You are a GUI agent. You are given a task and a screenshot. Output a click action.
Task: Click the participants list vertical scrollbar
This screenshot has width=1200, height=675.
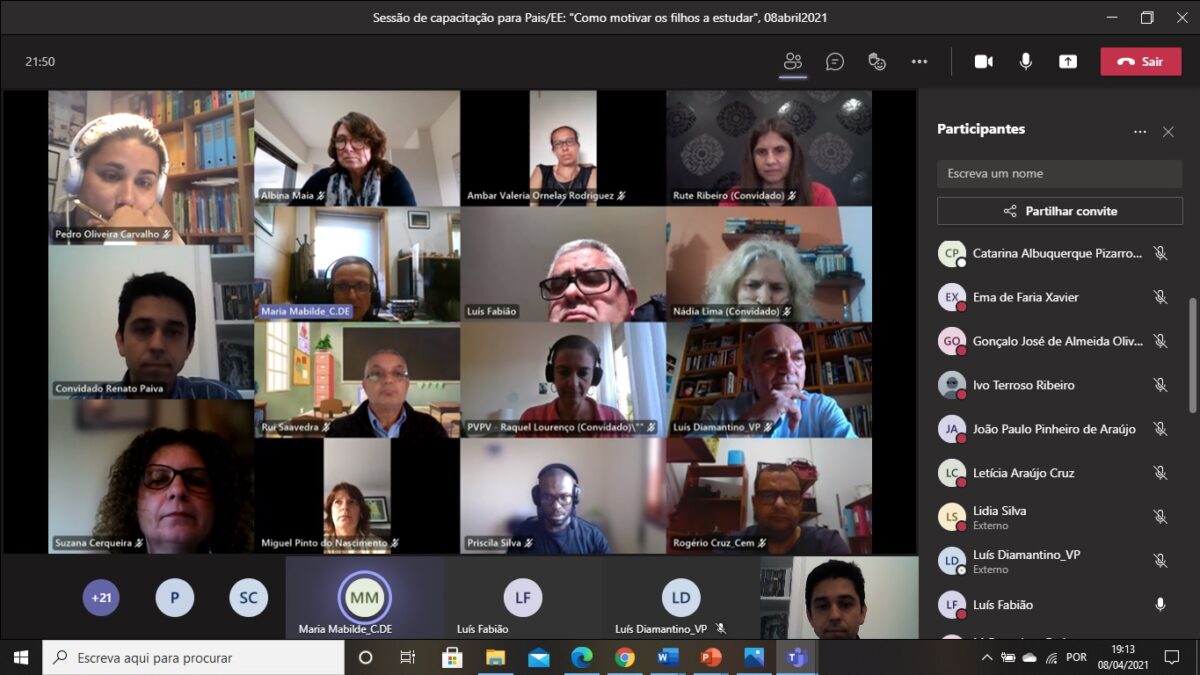click(x=1191, y=355)
